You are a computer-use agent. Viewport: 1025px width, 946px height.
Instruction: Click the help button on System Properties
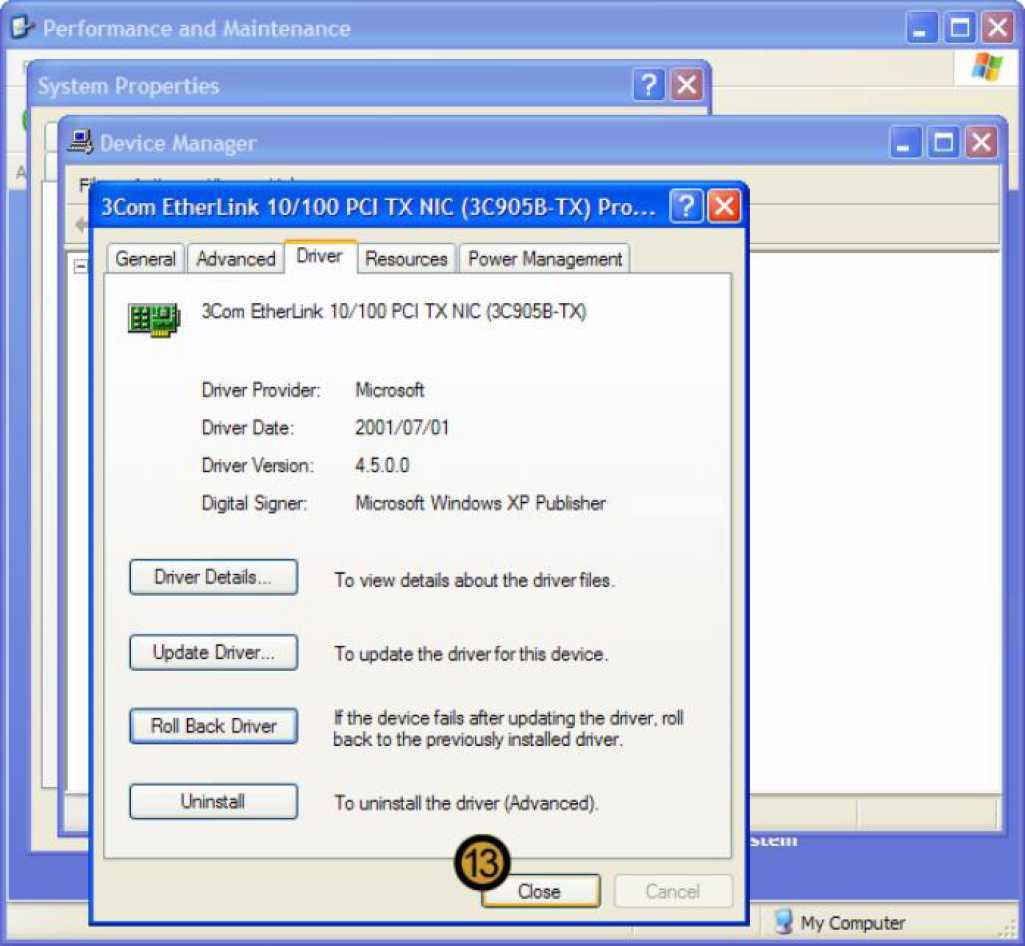pyautogui.click(x=648, y=85)
